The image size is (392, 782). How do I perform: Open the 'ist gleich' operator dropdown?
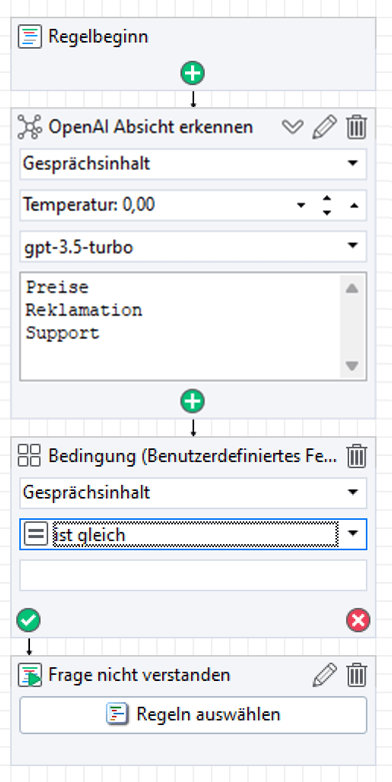(x=193, y=534)
